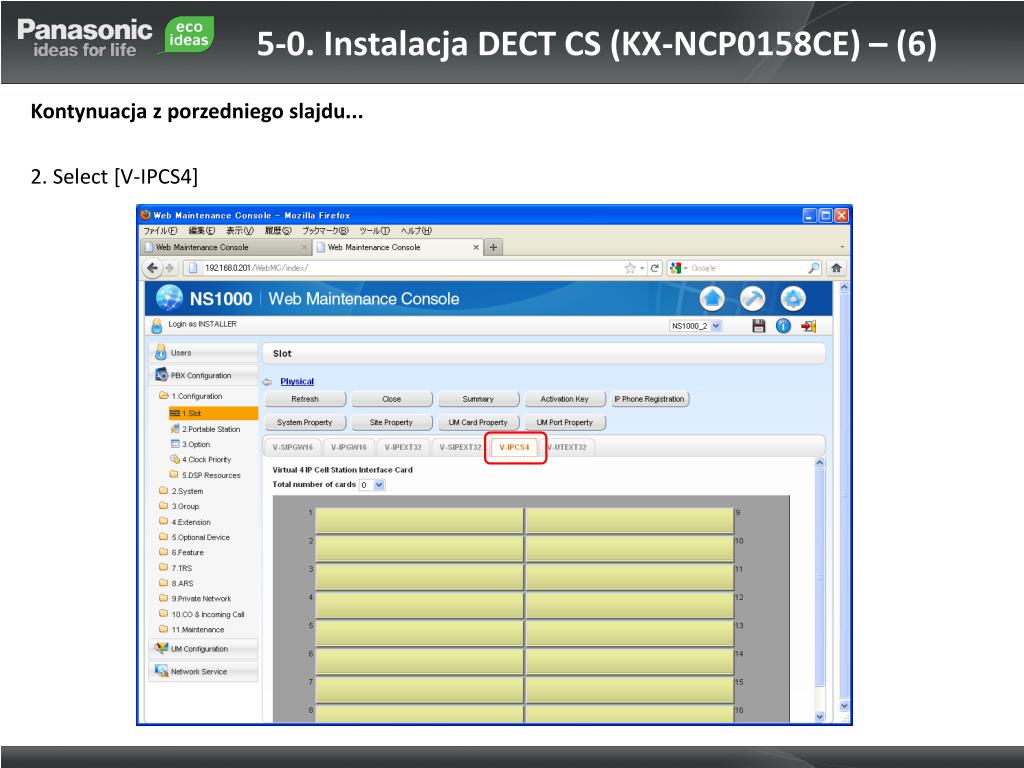Select 3.Option tree item
The image size is (1024, 768).
pos(190,444)
